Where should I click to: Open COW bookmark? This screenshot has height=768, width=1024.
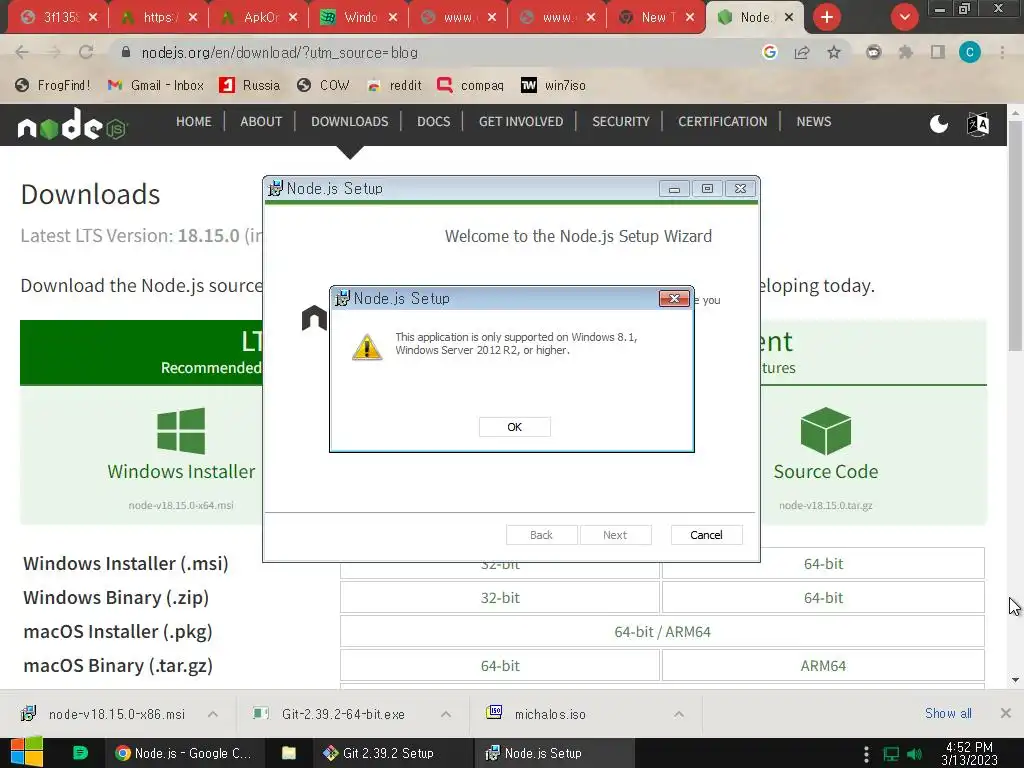click(323, 85)
